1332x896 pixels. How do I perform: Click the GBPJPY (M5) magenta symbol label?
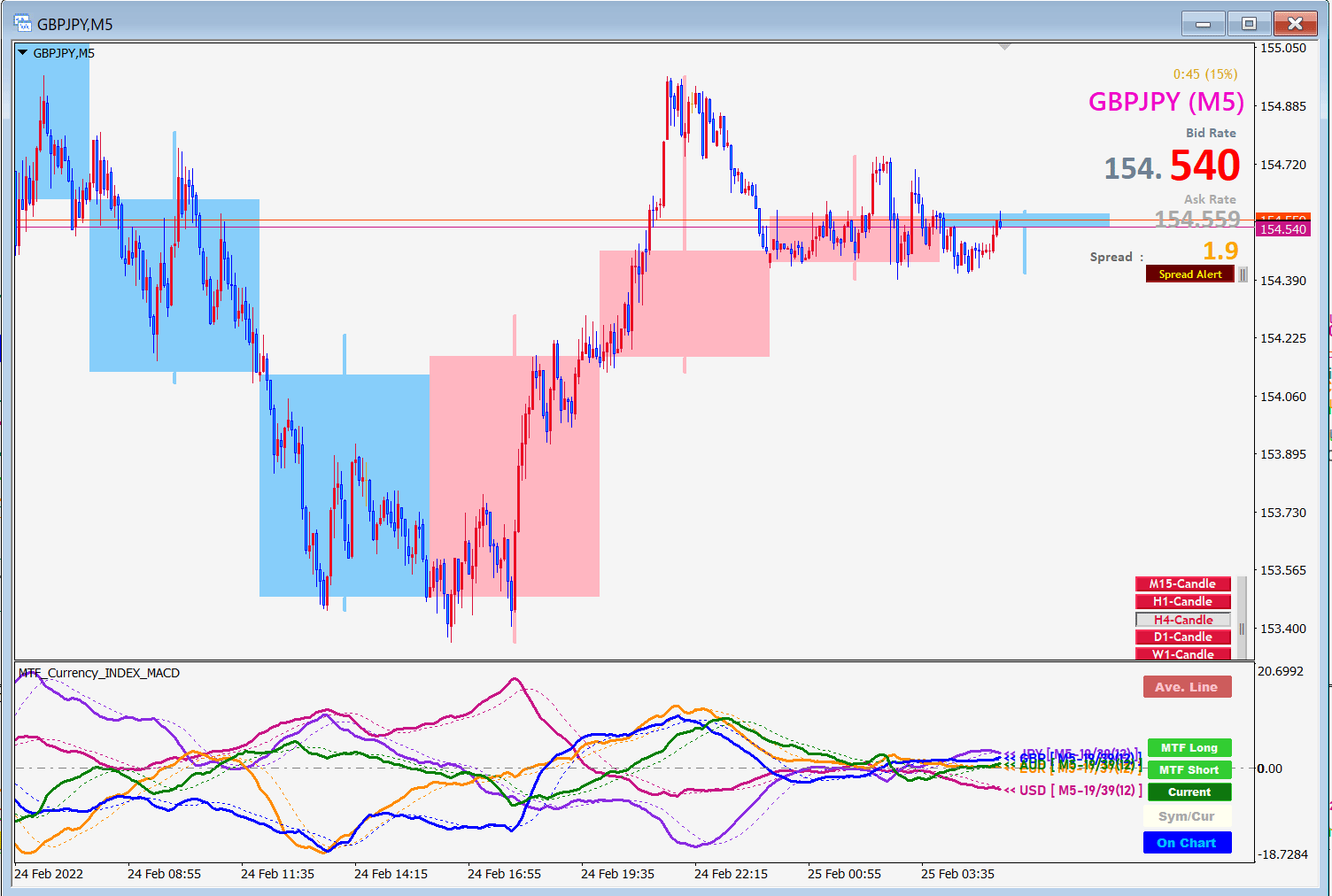tap(1166, 102)
